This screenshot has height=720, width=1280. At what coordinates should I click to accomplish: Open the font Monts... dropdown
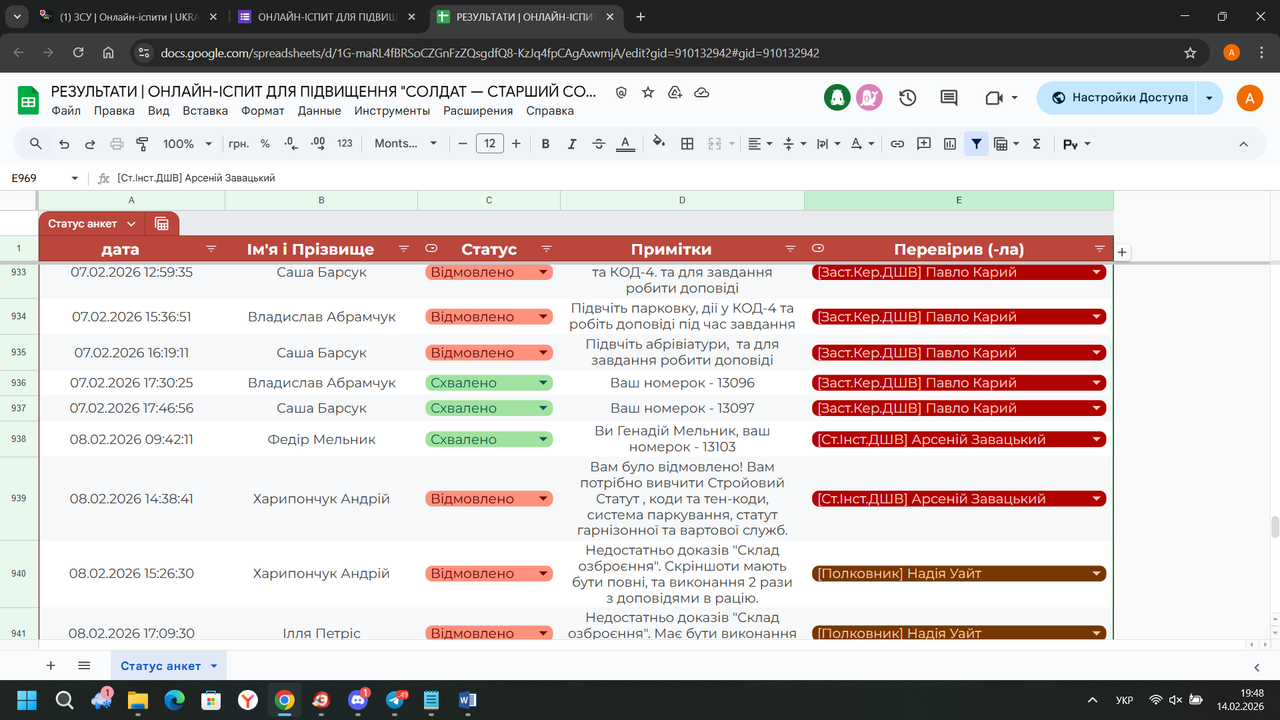pyautogui.click(x=406, y=144)
